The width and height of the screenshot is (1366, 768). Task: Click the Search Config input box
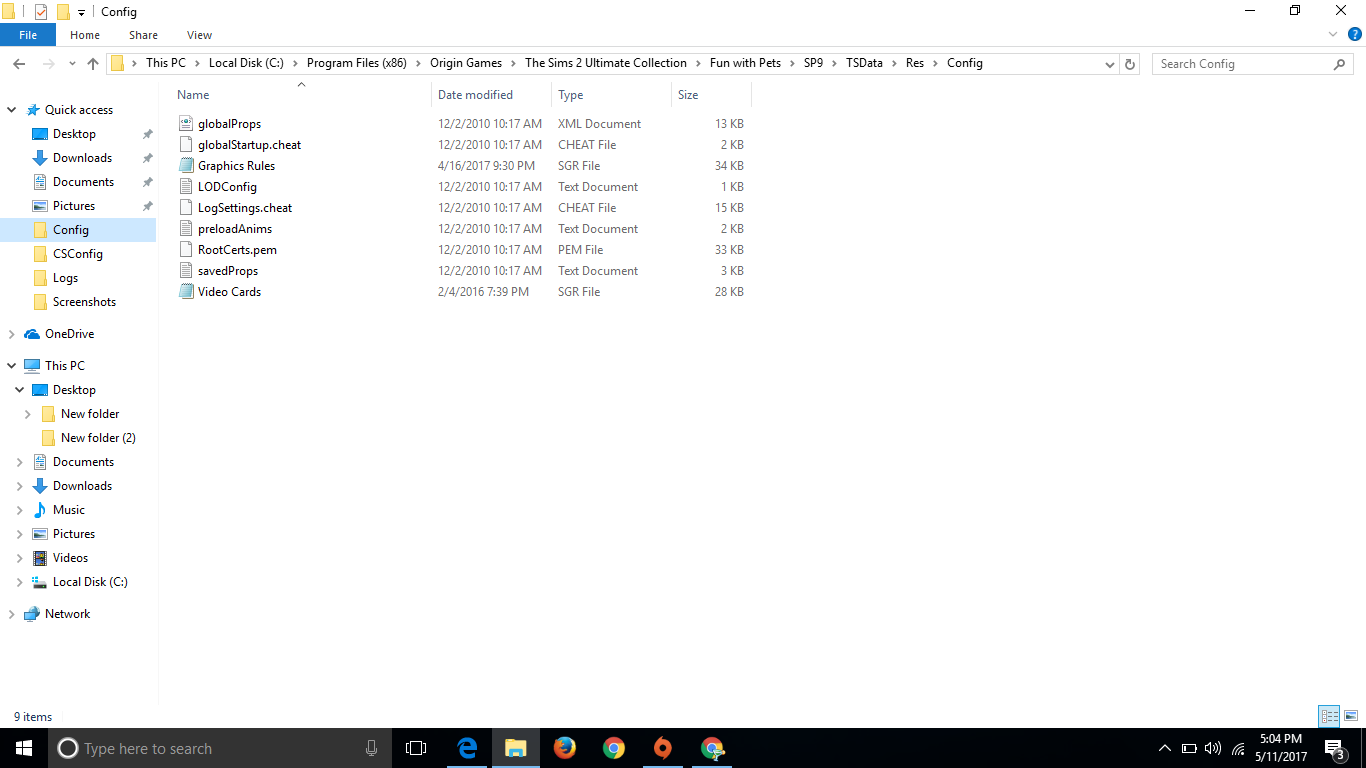(1240, 64)
